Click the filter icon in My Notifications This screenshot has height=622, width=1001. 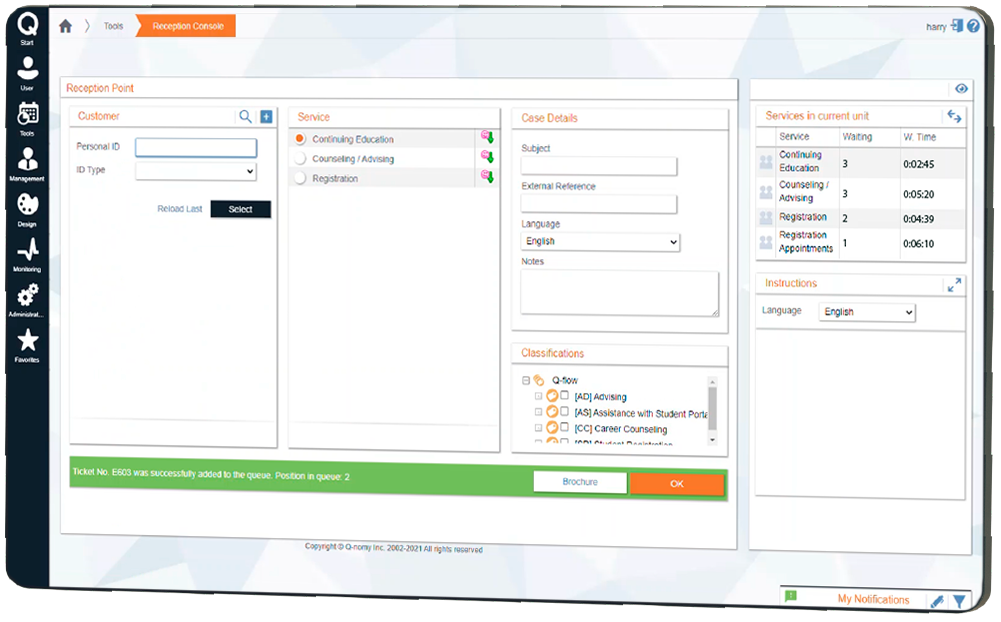(x=959, y=601)
